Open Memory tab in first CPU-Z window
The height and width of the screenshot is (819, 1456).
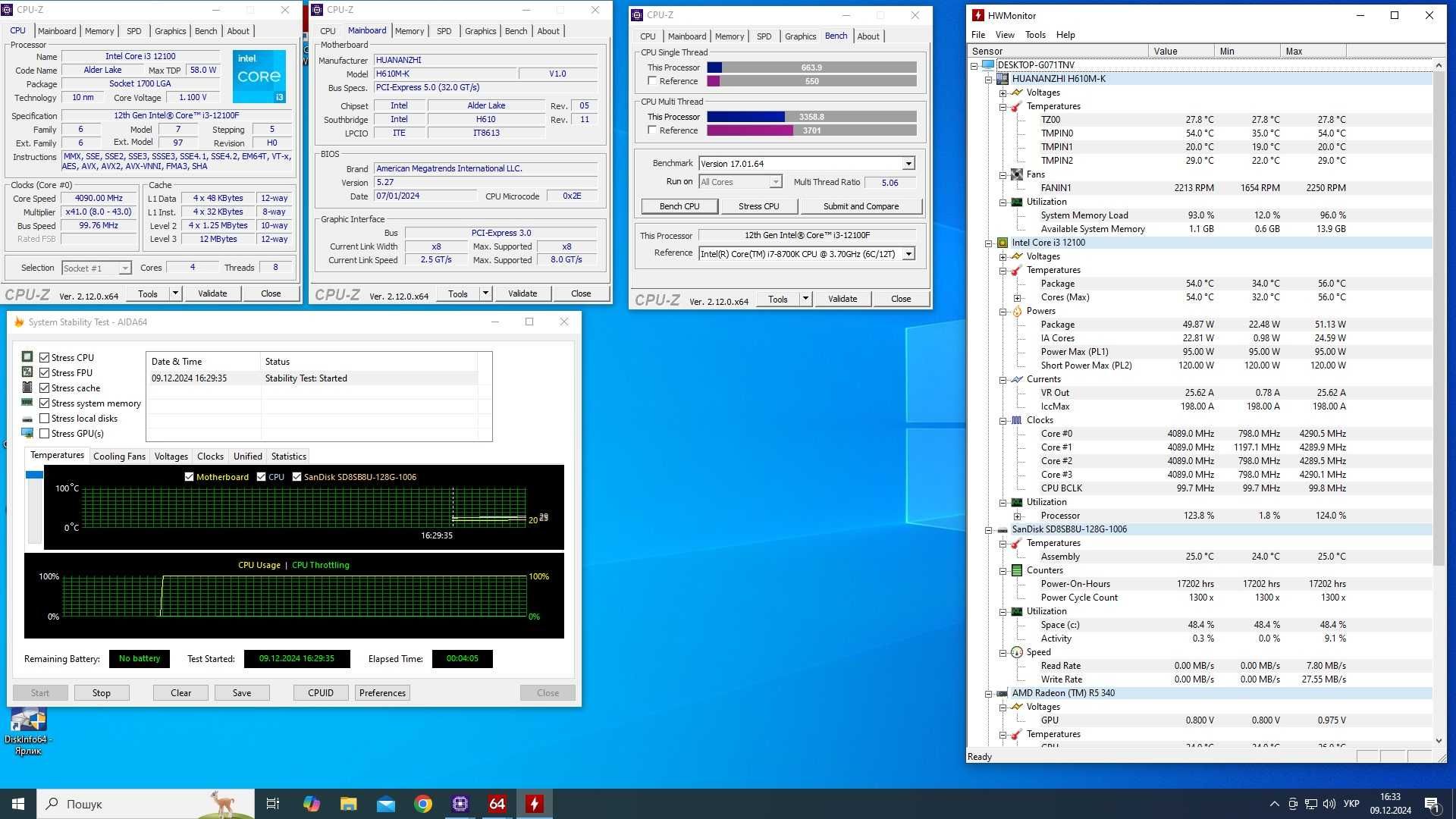tap(99, 31)
